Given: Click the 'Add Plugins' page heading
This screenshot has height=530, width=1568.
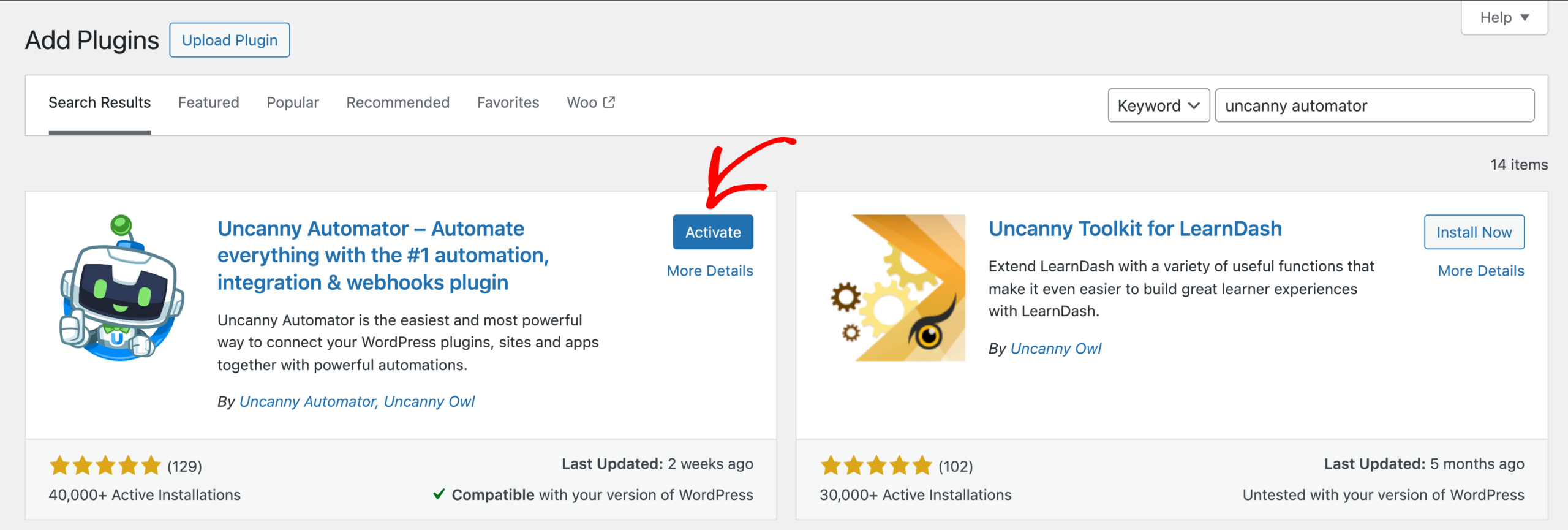Looking at the screenshot, I should click(92, 40).
